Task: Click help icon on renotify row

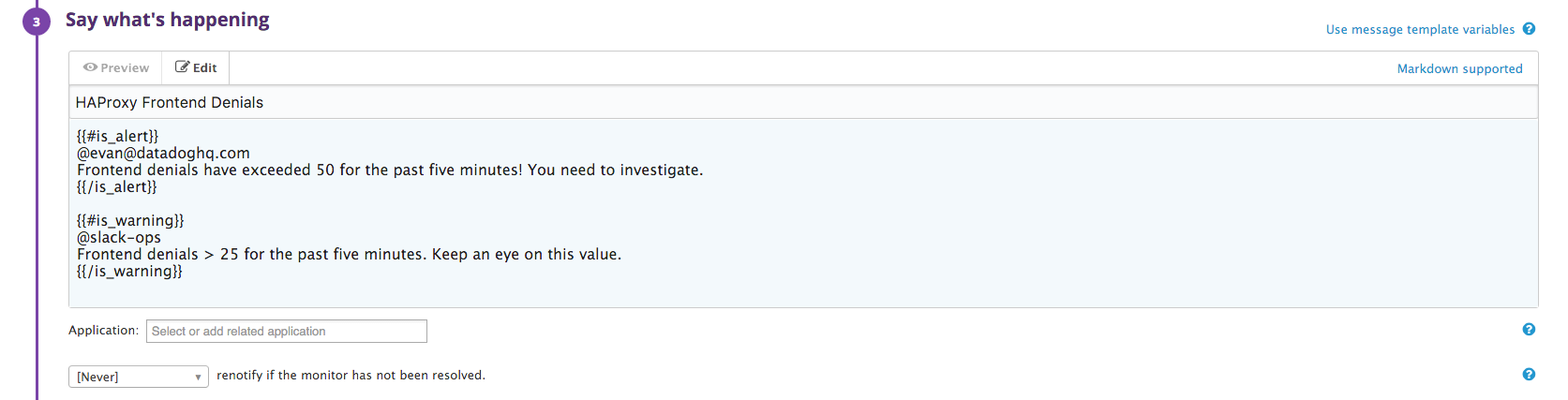Action: tap(1529, 375)
